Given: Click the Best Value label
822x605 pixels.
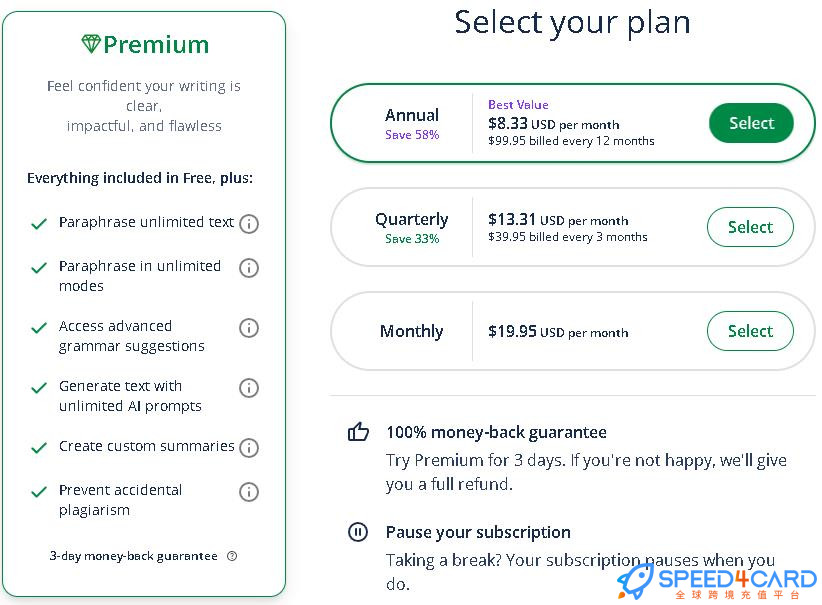Looking at the screenshot, I should (x=518, y=105).
